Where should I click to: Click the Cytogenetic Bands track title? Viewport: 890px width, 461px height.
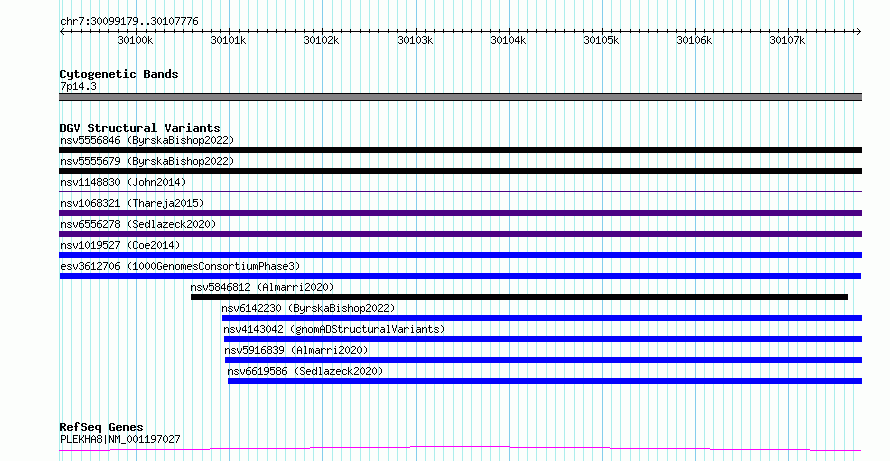click(x=119, y=74)
